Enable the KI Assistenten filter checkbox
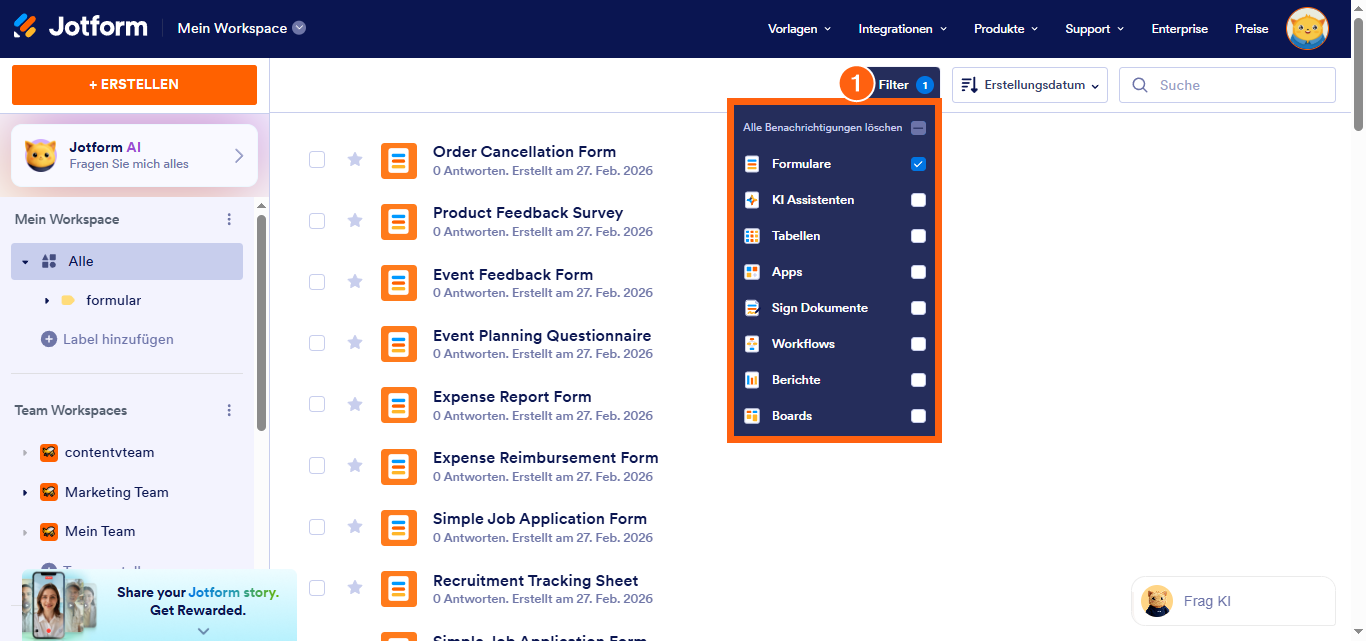This screenshot has height=641, width=1366. pos(918,200)
